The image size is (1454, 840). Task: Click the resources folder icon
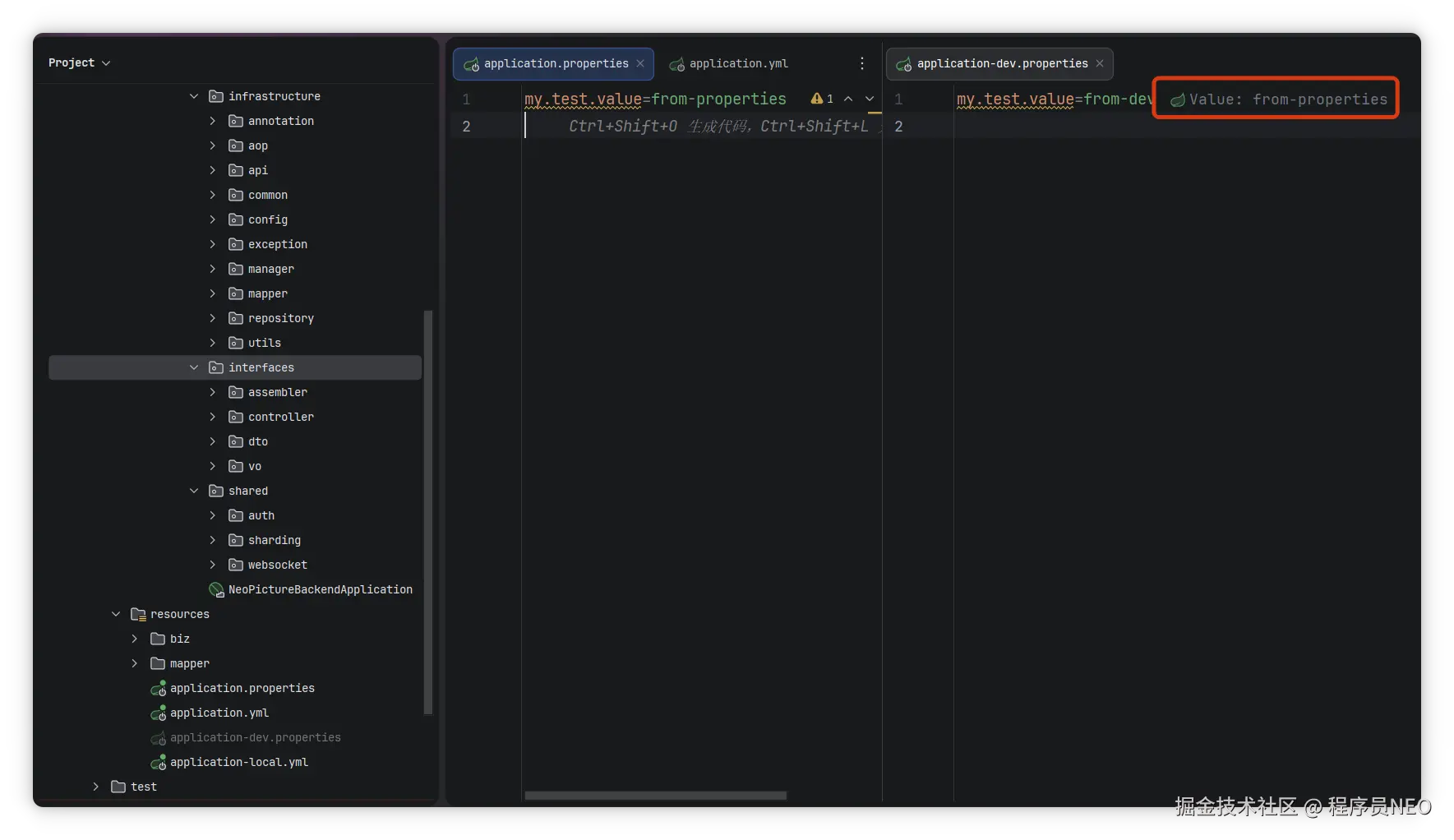click(138, 614)
